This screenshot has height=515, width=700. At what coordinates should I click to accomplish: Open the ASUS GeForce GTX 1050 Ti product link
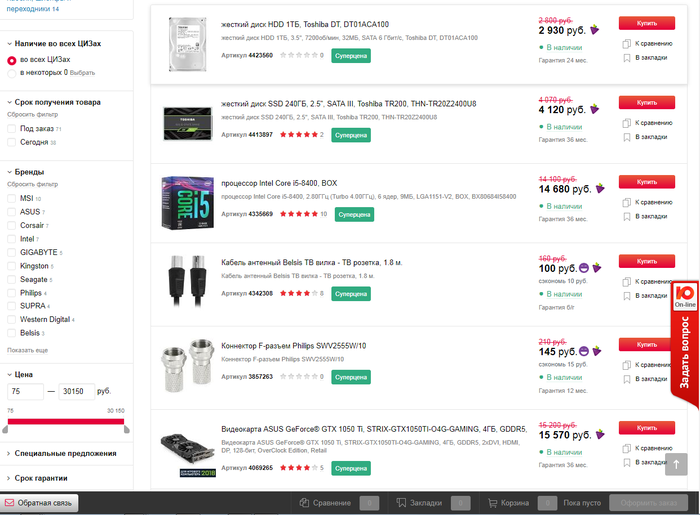pos(373,429)
